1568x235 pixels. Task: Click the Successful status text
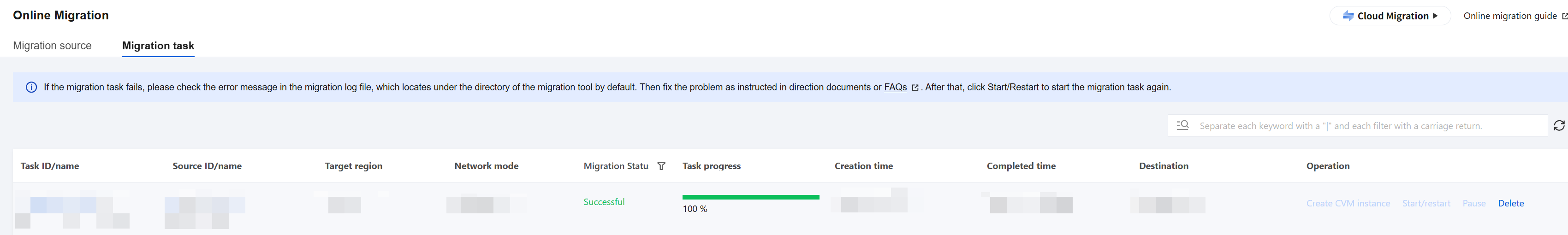[604, 202]
